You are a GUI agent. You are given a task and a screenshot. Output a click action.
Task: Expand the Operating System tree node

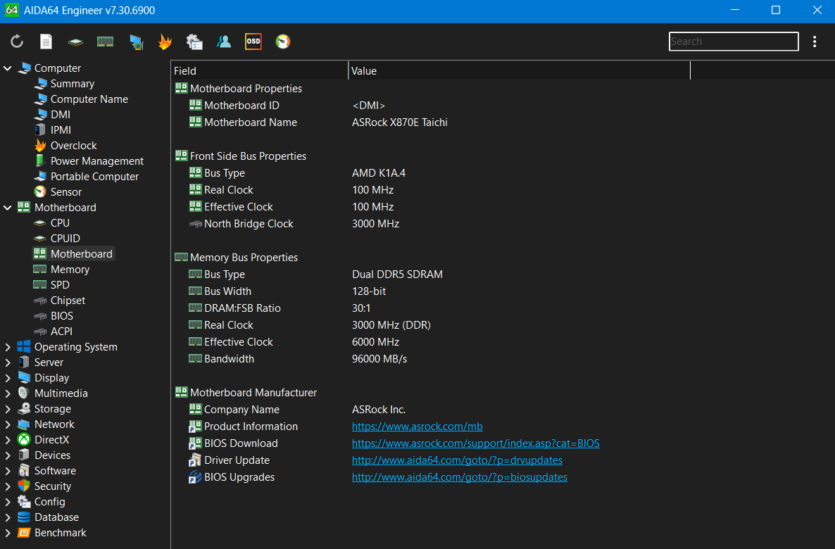point(8,347)
